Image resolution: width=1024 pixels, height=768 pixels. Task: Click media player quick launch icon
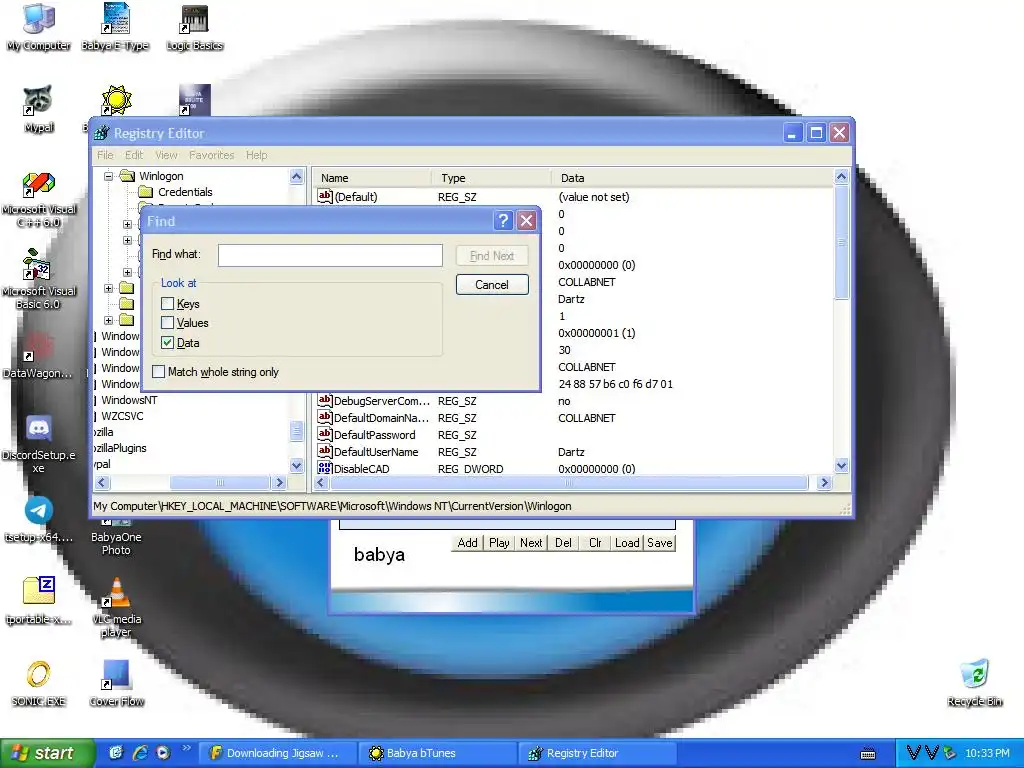tap(163, 753)
